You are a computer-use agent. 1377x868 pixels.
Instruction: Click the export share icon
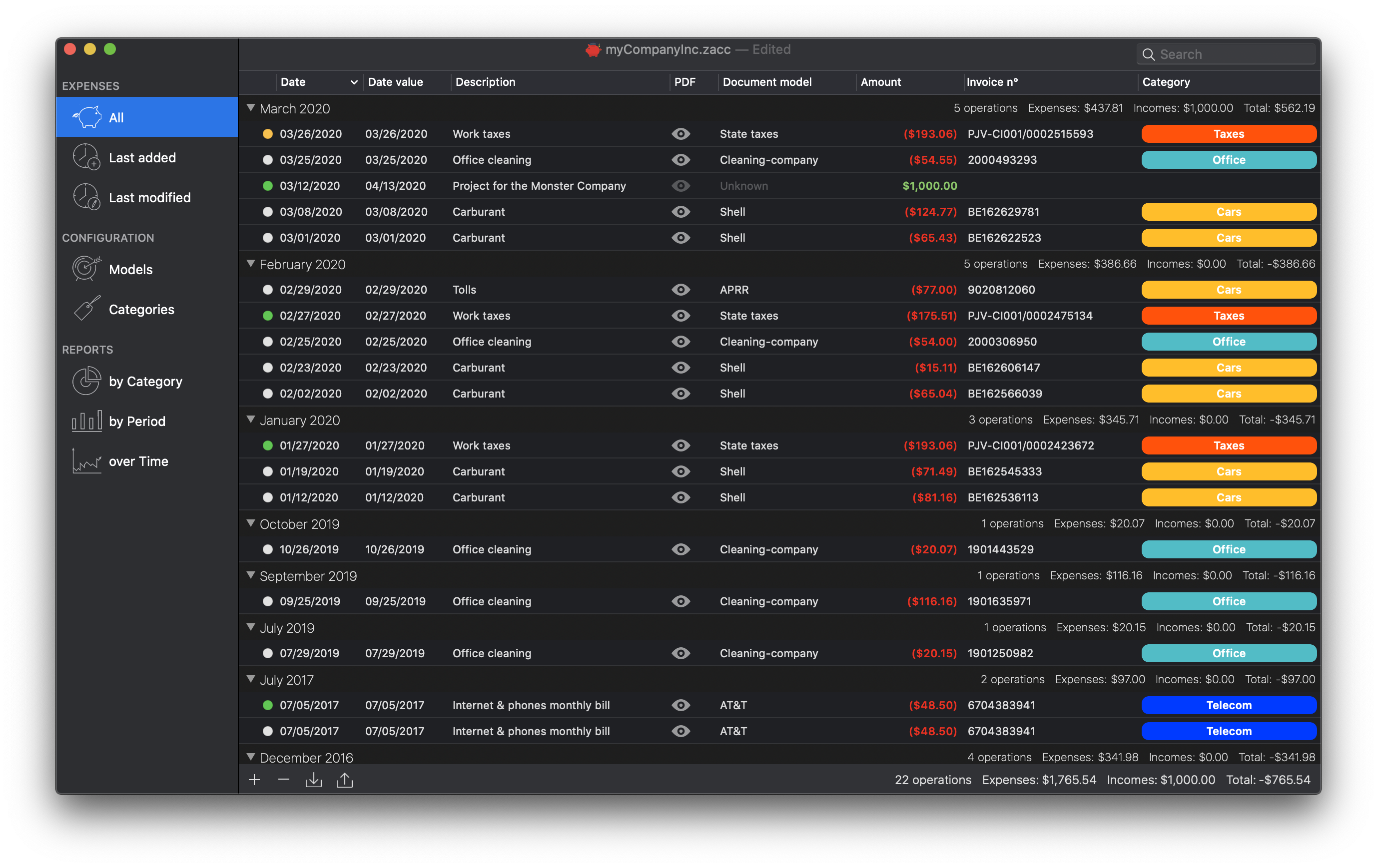pyautogui.click(x=344, y=780)
